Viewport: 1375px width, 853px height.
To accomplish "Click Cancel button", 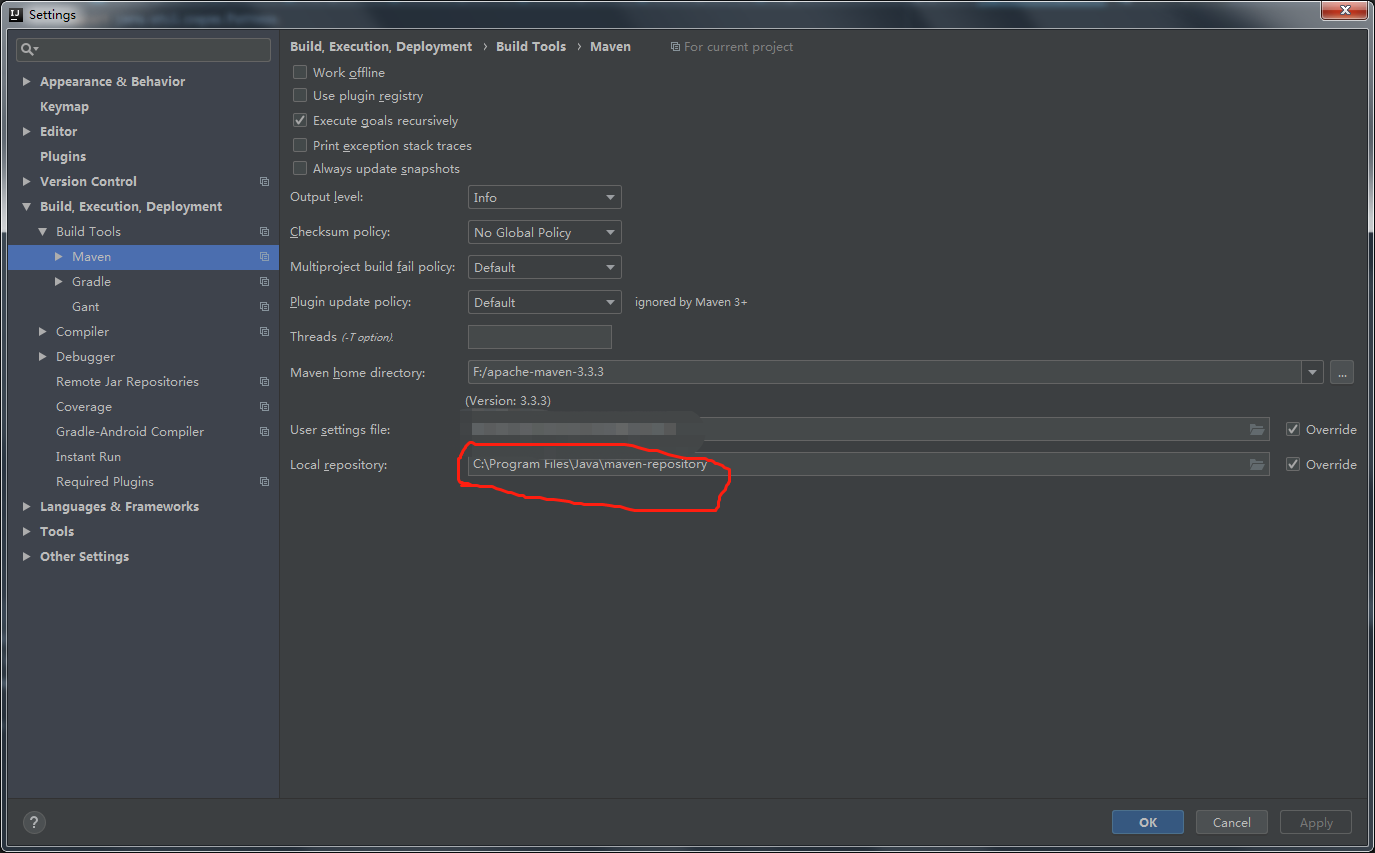I will pos(1232,822).
